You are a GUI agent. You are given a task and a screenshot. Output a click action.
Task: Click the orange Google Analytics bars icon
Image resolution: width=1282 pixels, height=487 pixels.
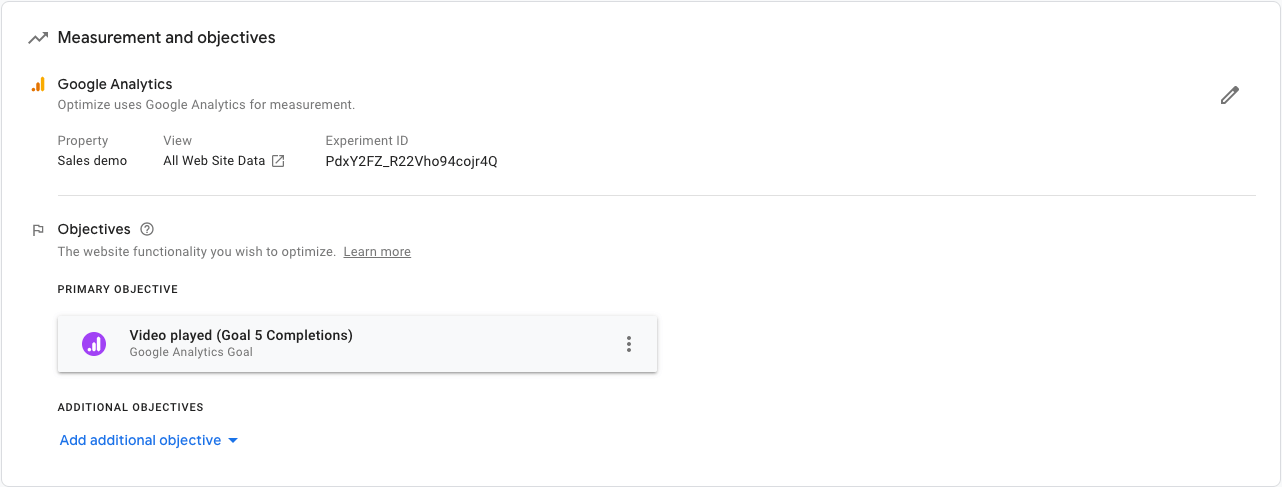click(x=38, y=85)
